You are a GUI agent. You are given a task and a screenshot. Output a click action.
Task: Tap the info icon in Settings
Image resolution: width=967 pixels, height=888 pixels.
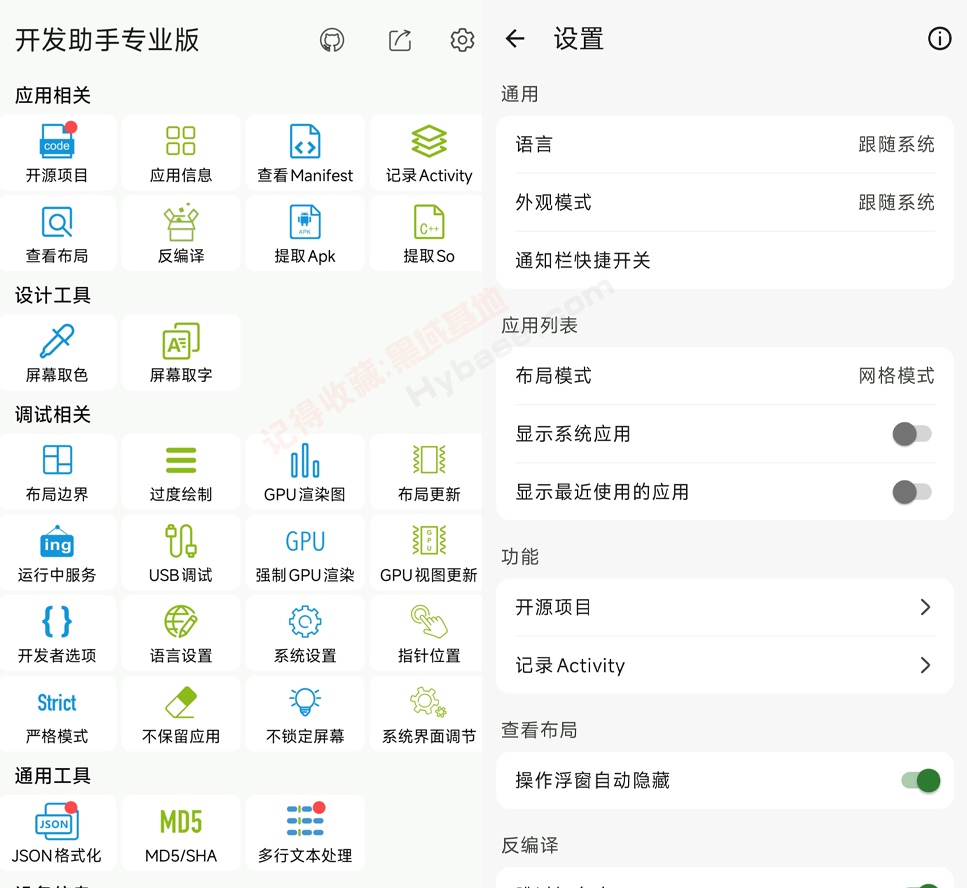(x=939, y=39)
